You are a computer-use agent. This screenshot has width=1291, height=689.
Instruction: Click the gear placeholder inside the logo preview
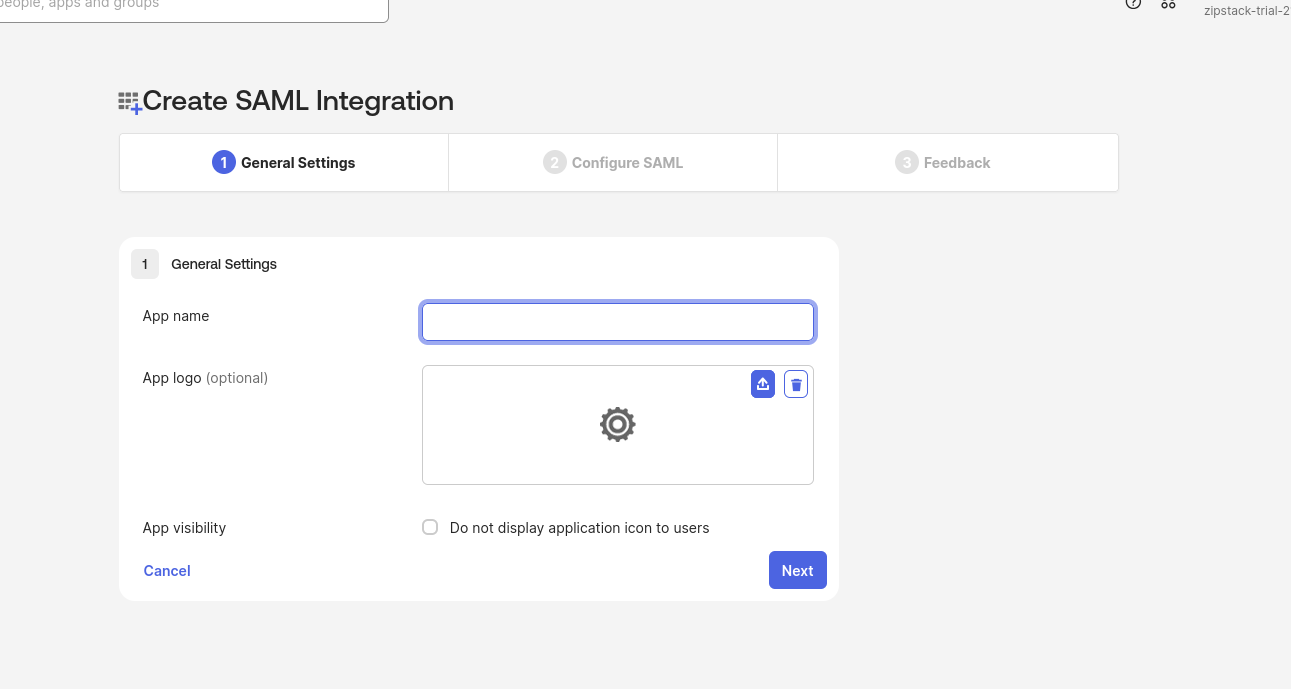617,424
